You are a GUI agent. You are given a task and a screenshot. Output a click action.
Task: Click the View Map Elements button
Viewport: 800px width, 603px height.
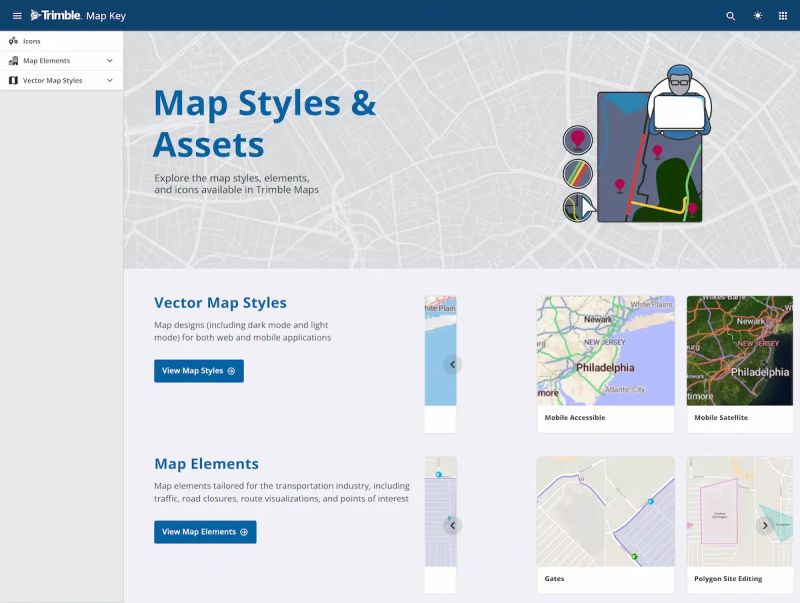[x=204, y=531]
